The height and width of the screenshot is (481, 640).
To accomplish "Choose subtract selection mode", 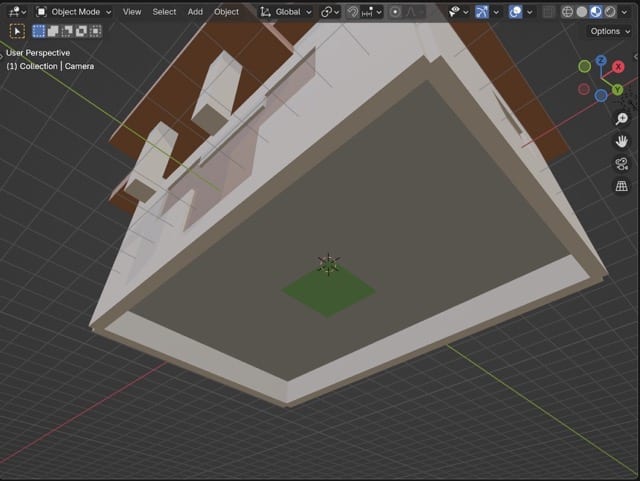I will [67, 31].
